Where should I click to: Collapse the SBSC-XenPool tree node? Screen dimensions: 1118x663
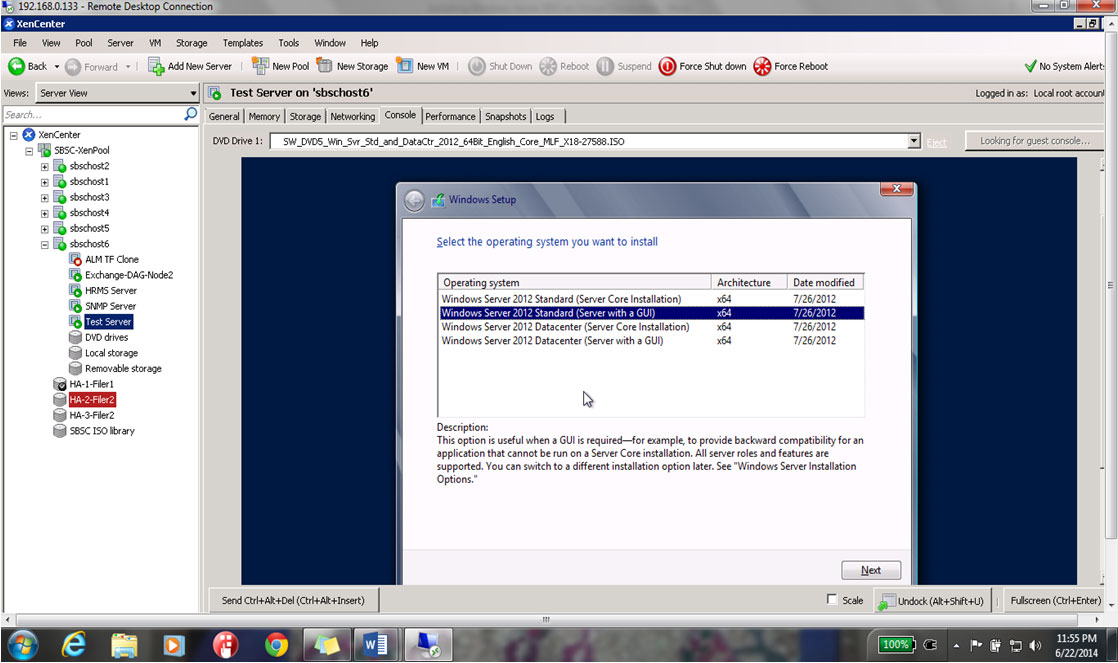[29, 150]
